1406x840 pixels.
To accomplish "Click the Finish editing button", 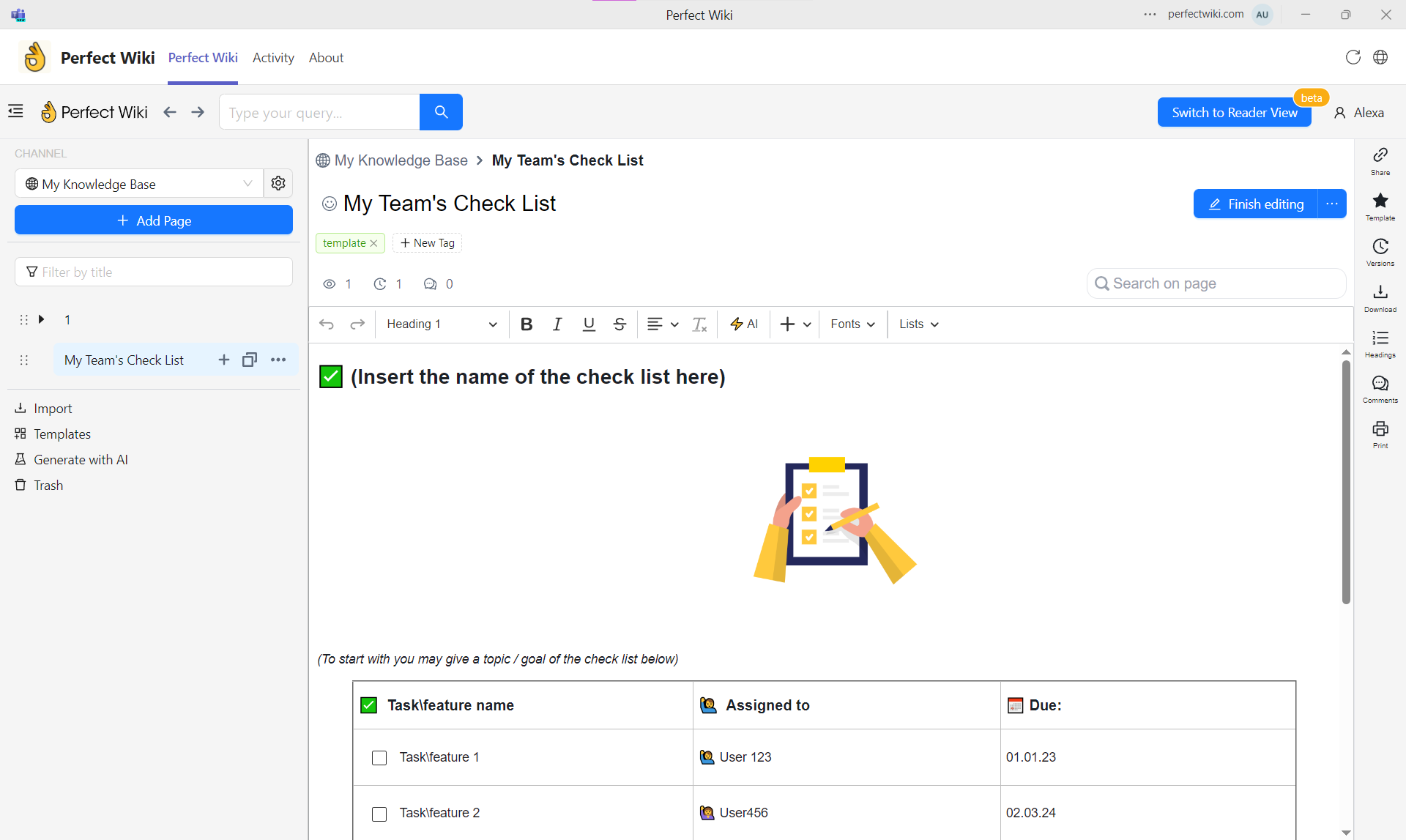I will click(x=1254, y=204).
